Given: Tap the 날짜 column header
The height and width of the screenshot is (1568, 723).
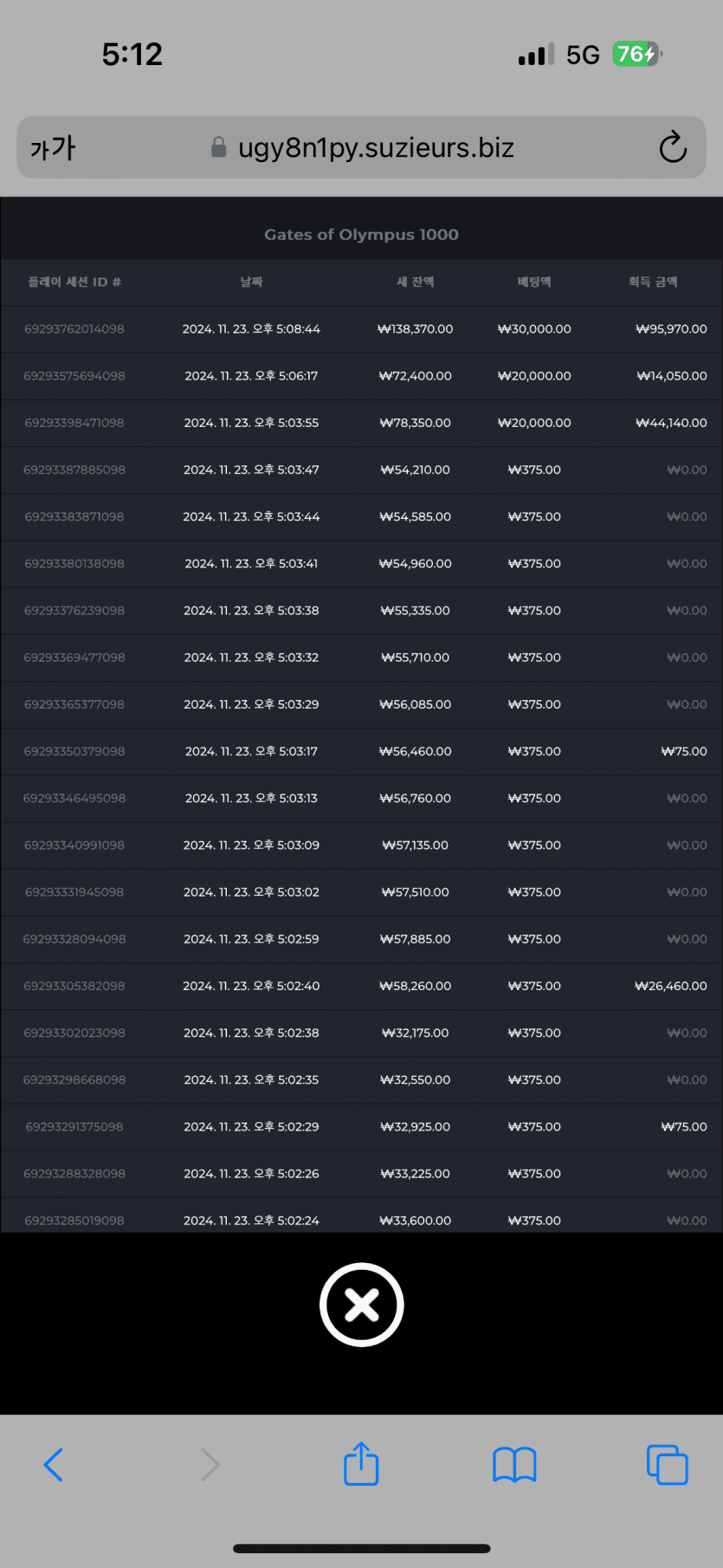Looking at the screenshot, I should click(251, 282).
